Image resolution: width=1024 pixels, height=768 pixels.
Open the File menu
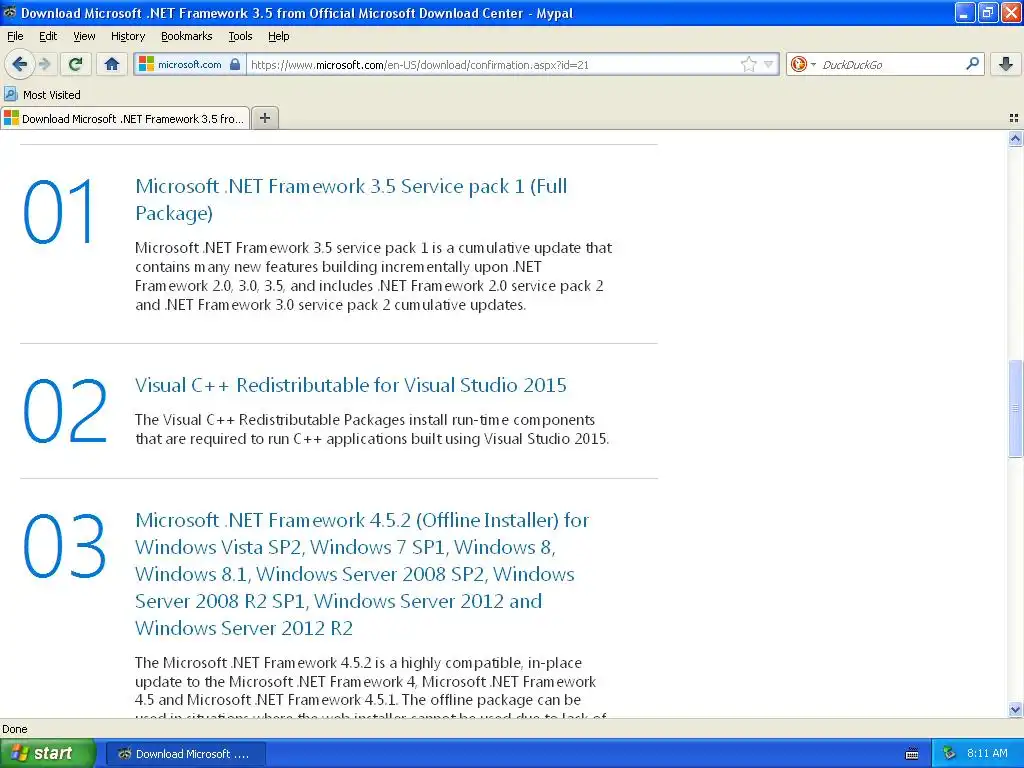click(15, 36)
